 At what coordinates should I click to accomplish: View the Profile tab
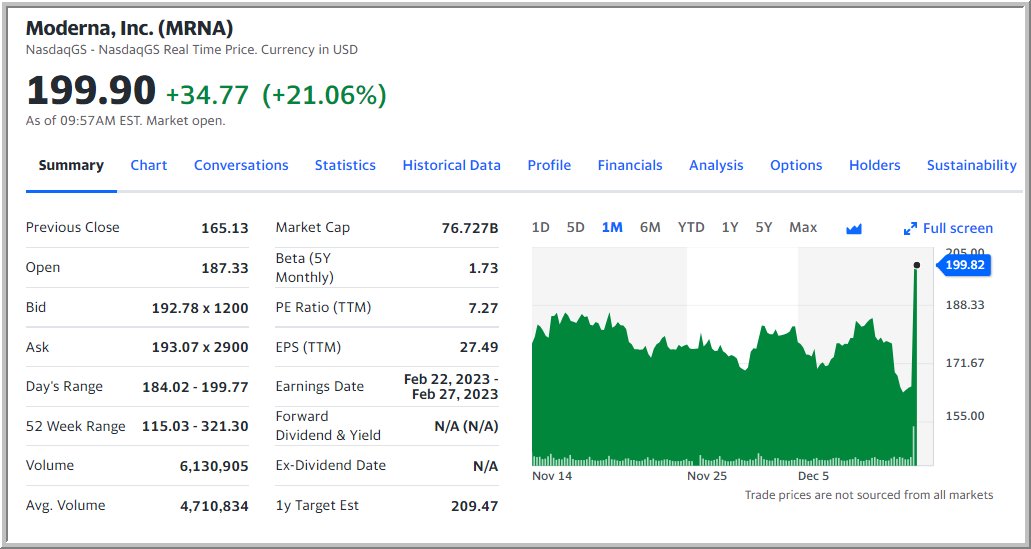pos(549,166)
